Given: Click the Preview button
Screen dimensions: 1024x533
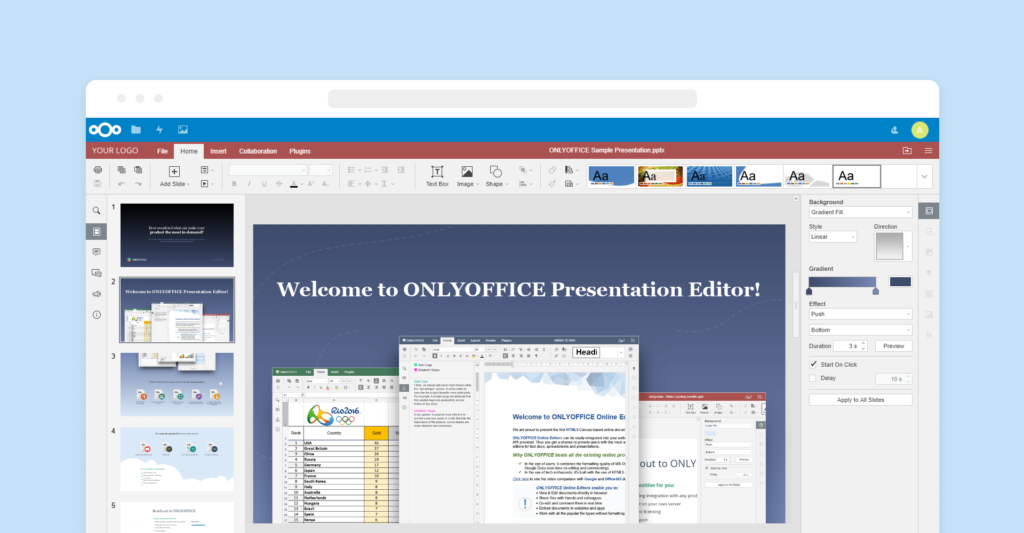Looking at the screenshot, I should (893, 346).
